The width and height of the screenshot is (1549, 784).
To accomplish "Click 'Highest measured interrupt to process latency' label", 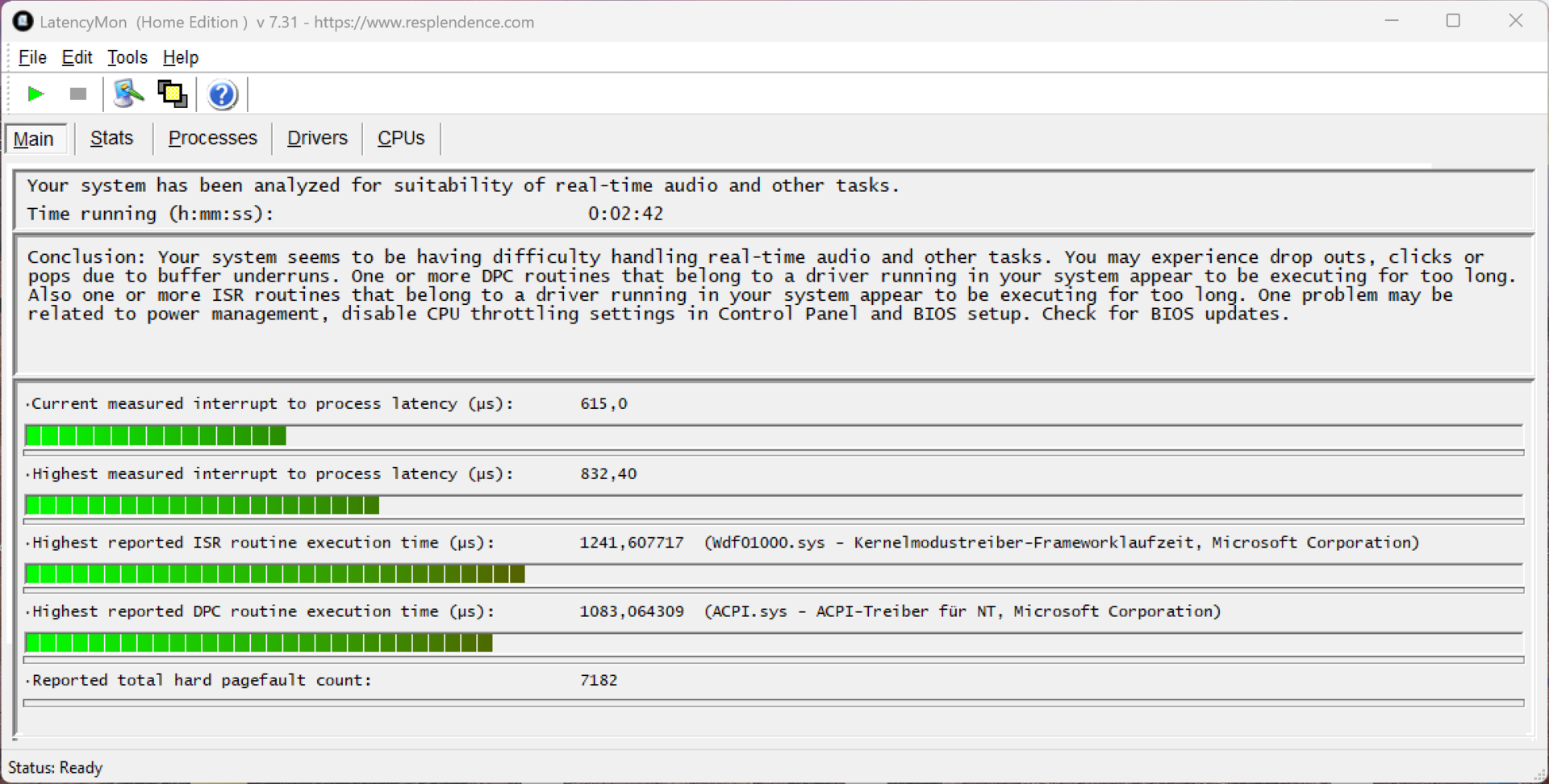I will tap(272, 473).
